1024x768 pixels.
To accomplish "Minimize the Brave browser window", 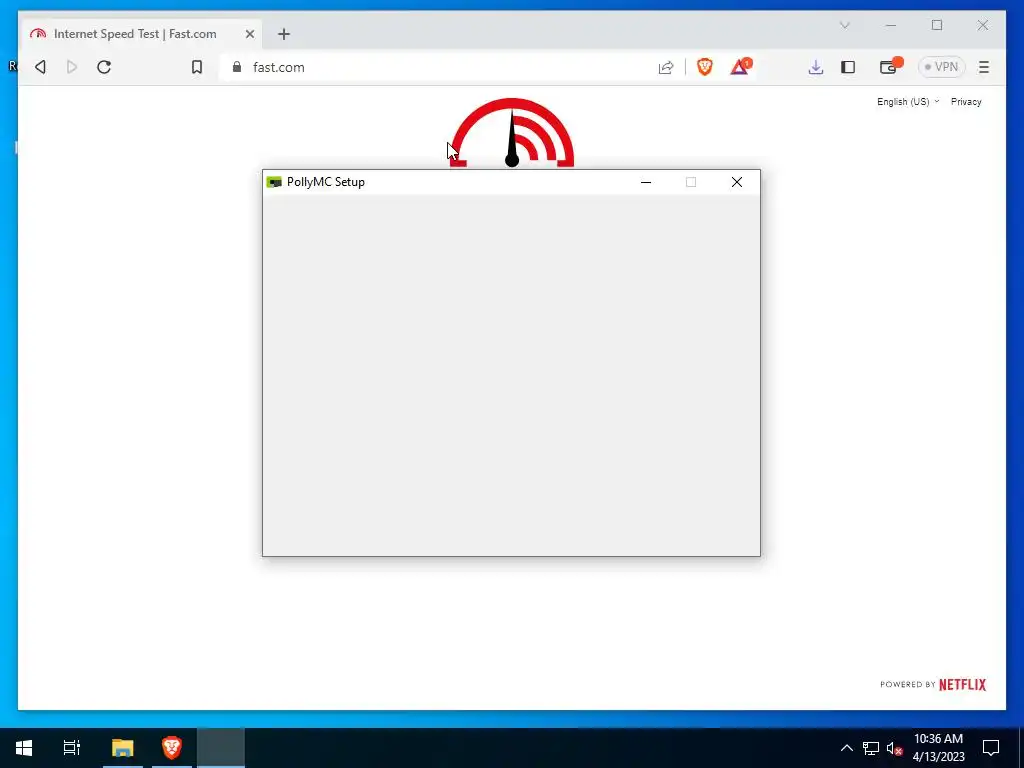I will (x=891, y=25).
